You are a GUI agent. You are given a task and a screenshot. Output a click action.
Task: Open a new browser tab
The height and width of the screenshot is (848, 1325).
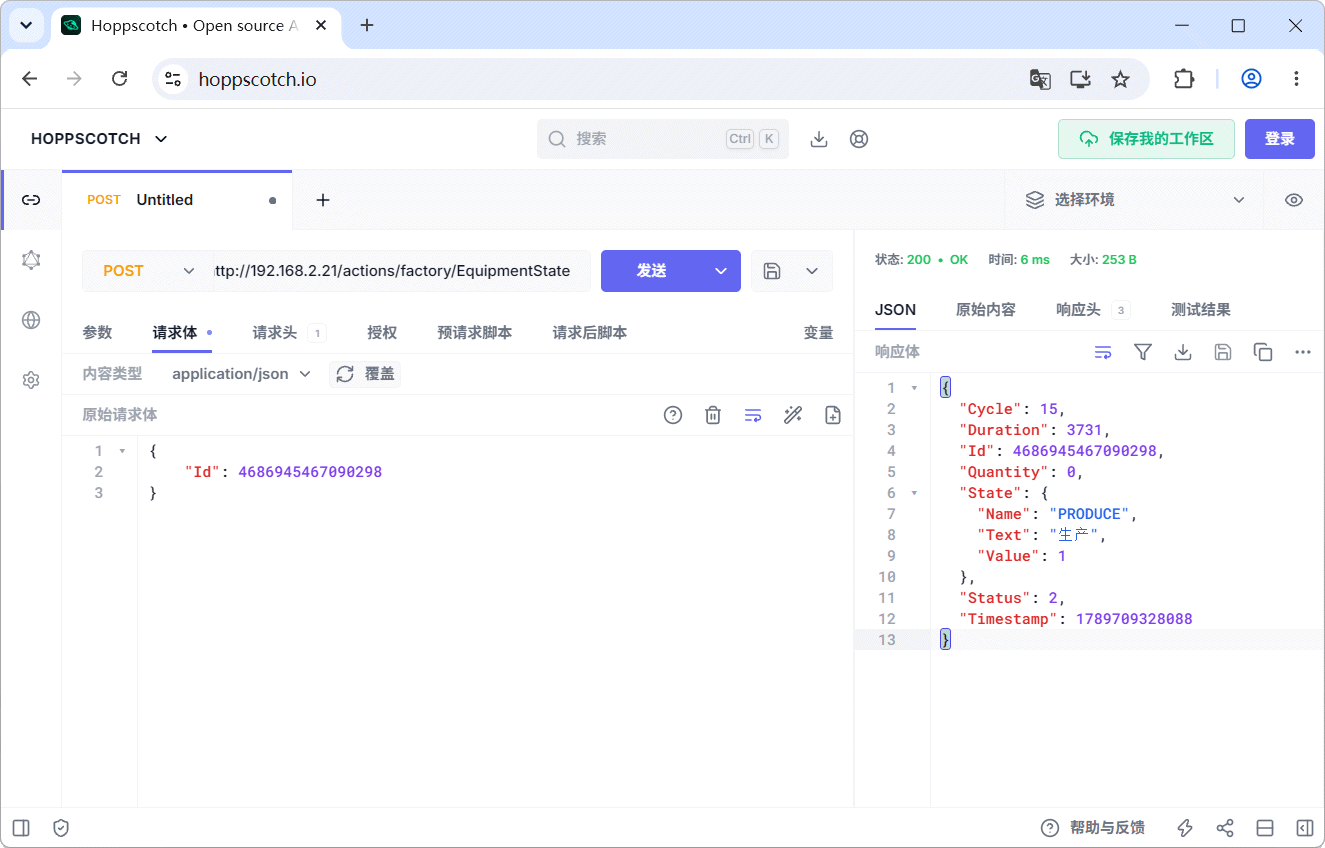point(367,25)
